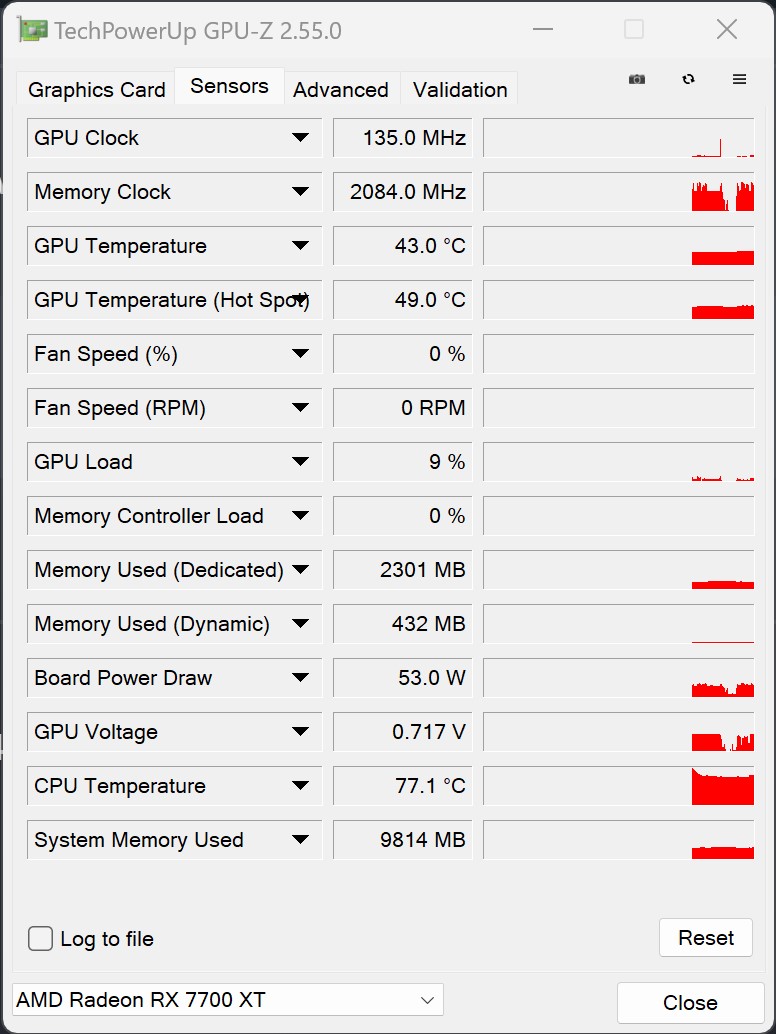Screen dimensions: 776x1034
Task: Click the GPU Load value field
Action: tap(403, 462)
